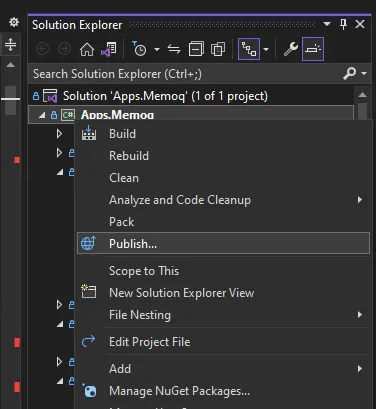Open the File Nesting submenu
Viewport: 376px width, 409px height.
[x=223, y=315]
